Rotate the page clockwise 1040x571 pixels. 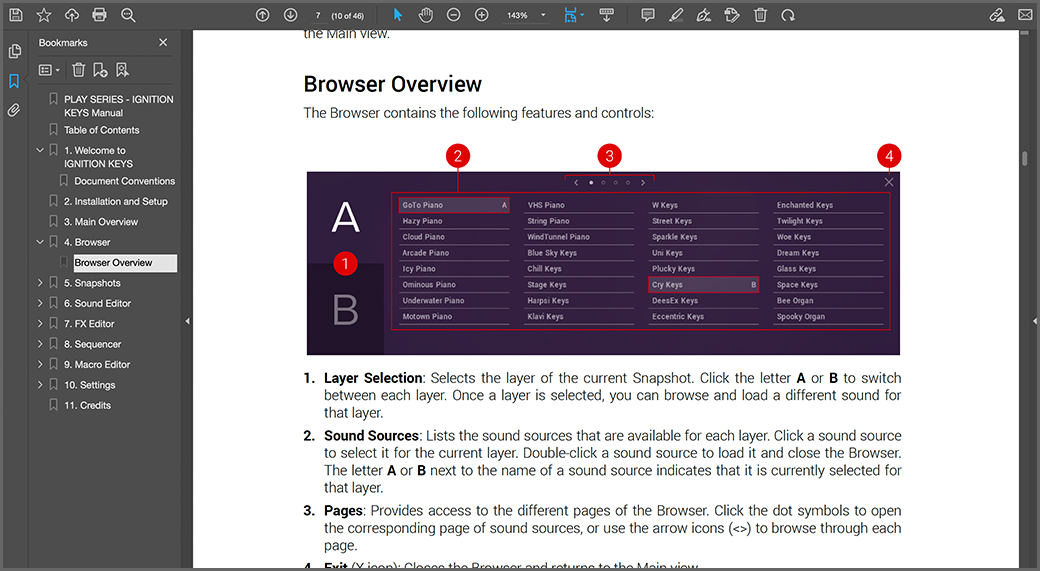click(788, 15)
